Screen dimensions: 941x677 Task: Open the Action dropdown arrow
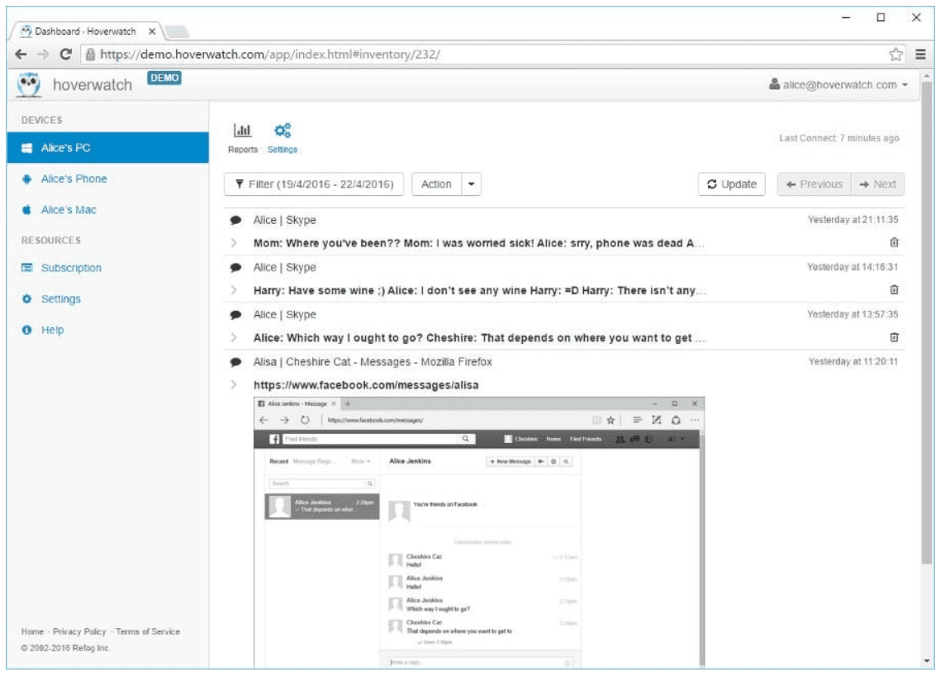471,184
